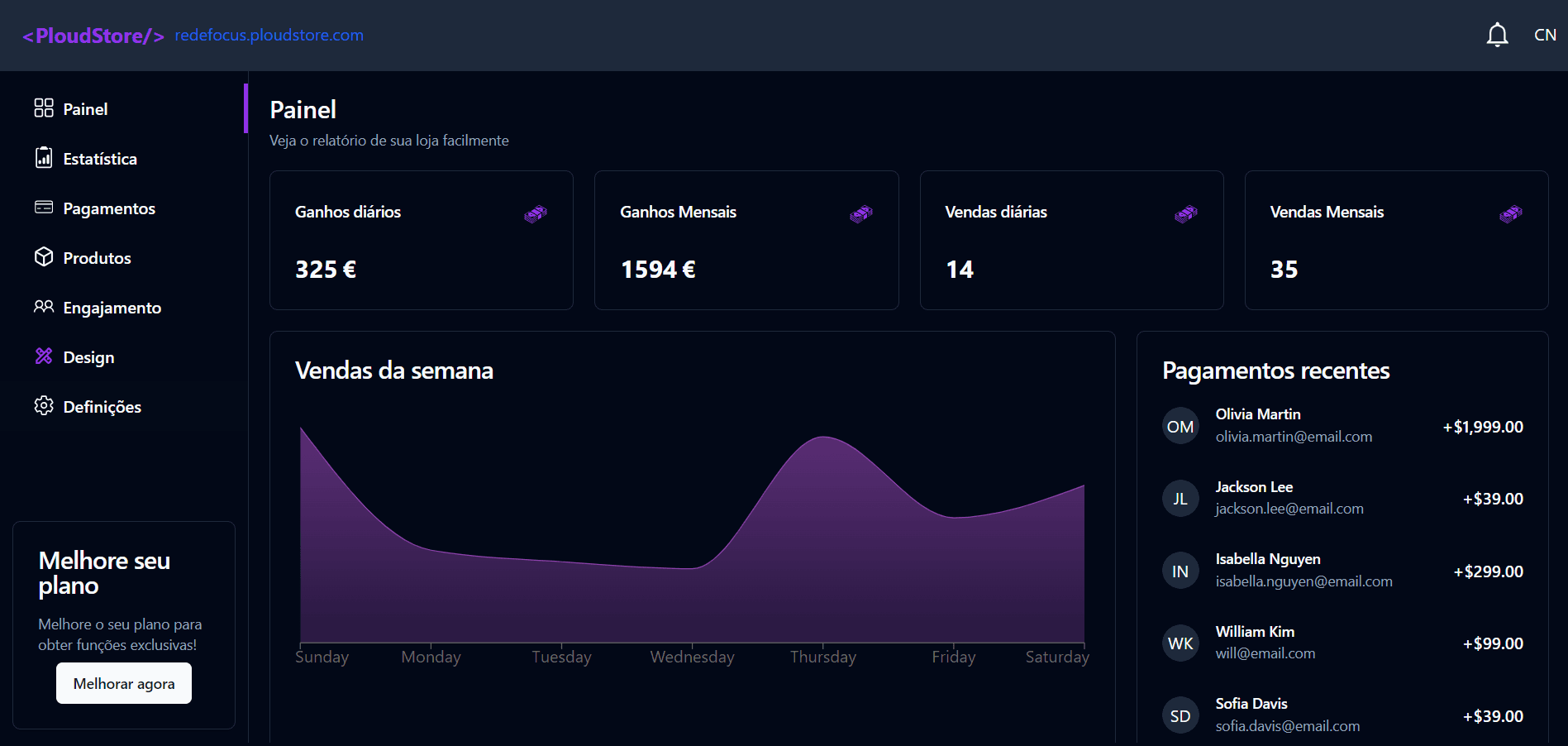Click Sofia Davis's SD avatar
The image size is (1568, 746).
(x=1180, y=715)
